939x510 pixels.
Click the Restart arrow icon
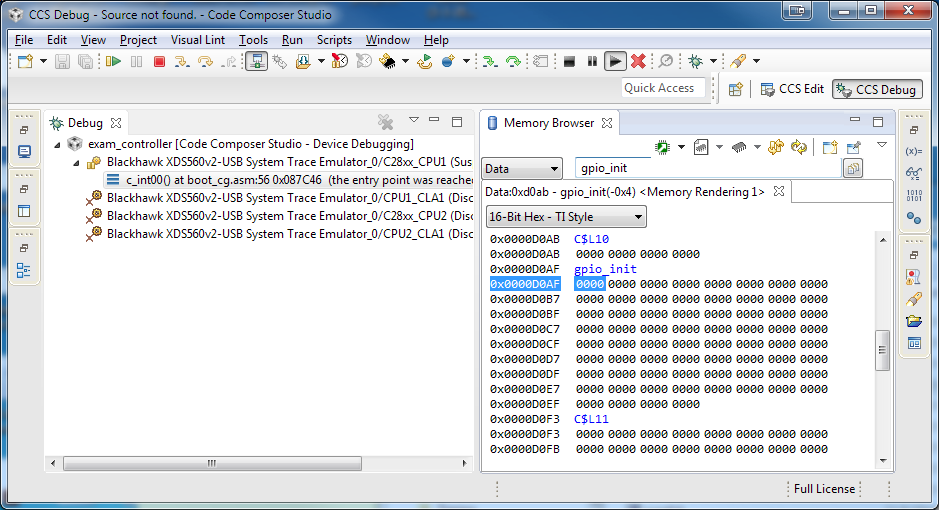click(x=425, y=61)
